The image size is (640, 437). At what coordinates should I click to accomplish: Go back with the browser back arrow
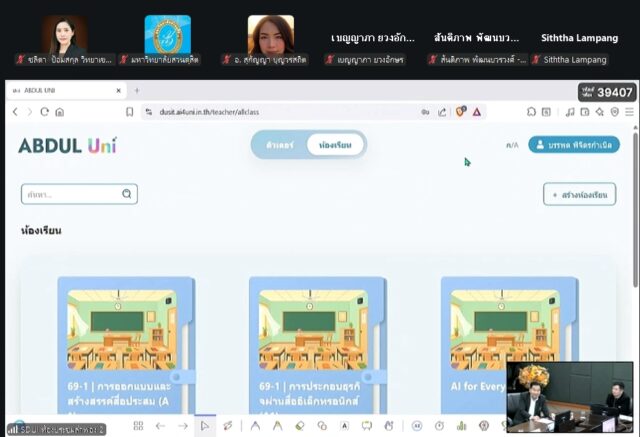[16, 112]
